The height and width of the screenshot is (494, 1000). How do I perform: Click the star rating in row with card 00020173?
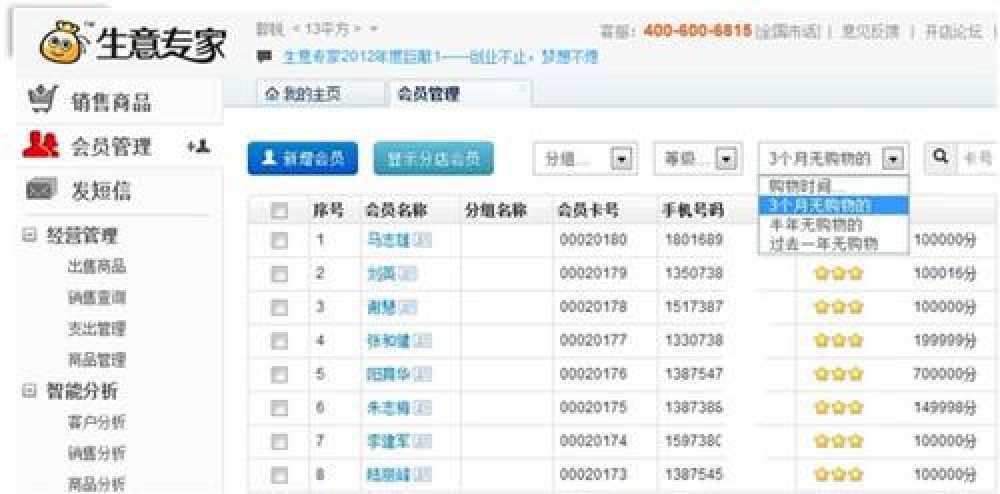coord(839,474)
